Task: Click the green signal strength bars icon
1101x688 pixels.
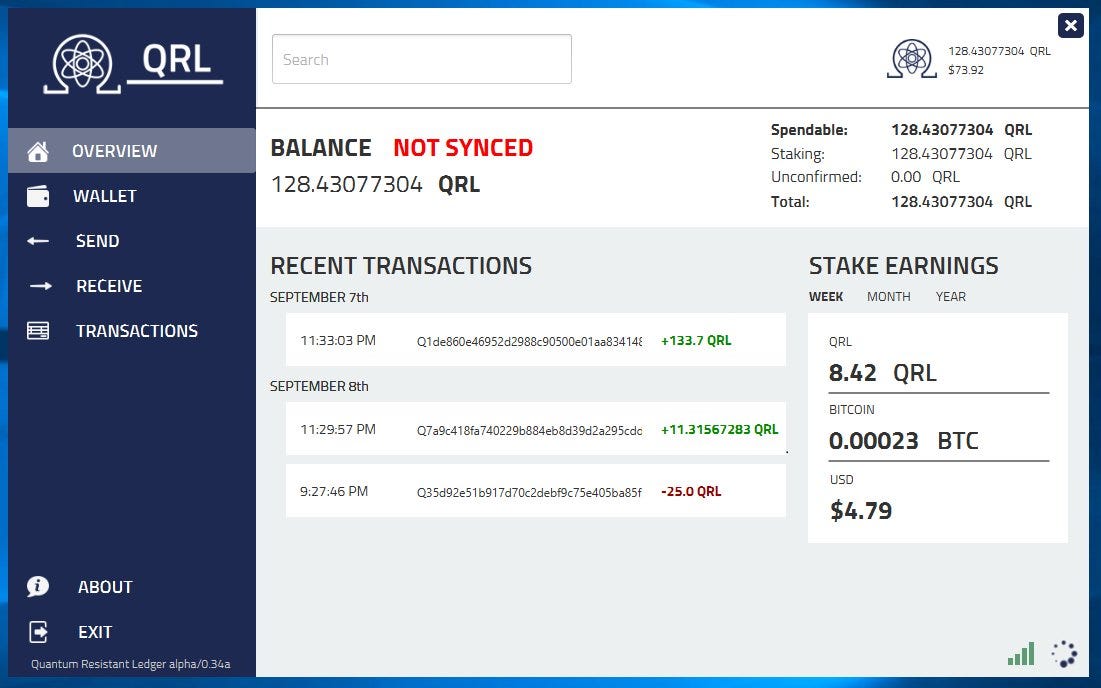Action: point(1021,654)
